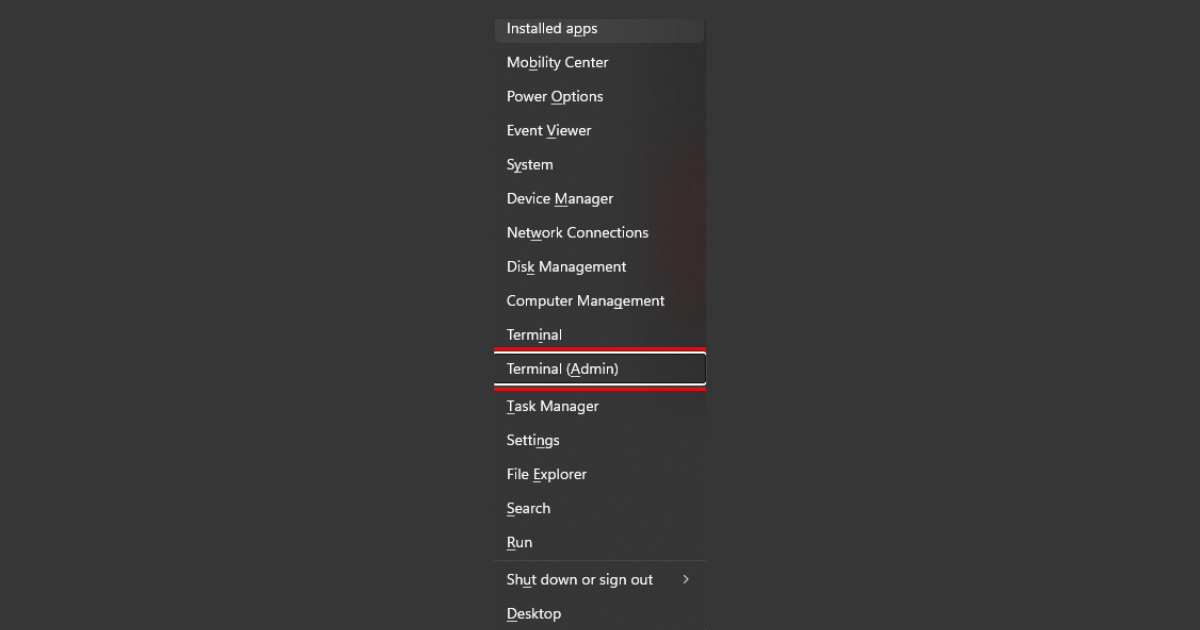Viewport: 1200px width, 630px height.
Task: Open Windows Search
Action: click(x=528, y=508)
